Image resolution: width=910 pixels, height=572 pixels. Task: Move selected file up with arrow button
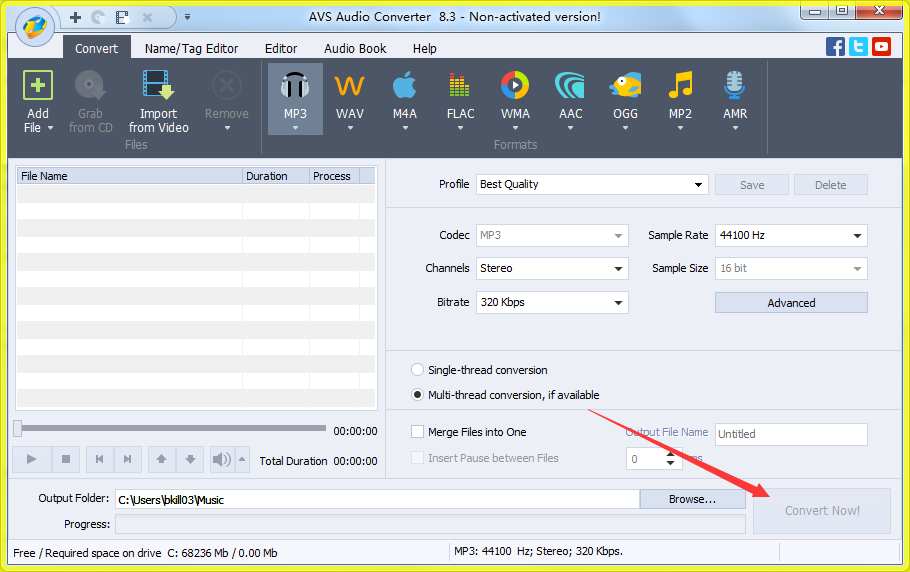click(x=162, y=459)
